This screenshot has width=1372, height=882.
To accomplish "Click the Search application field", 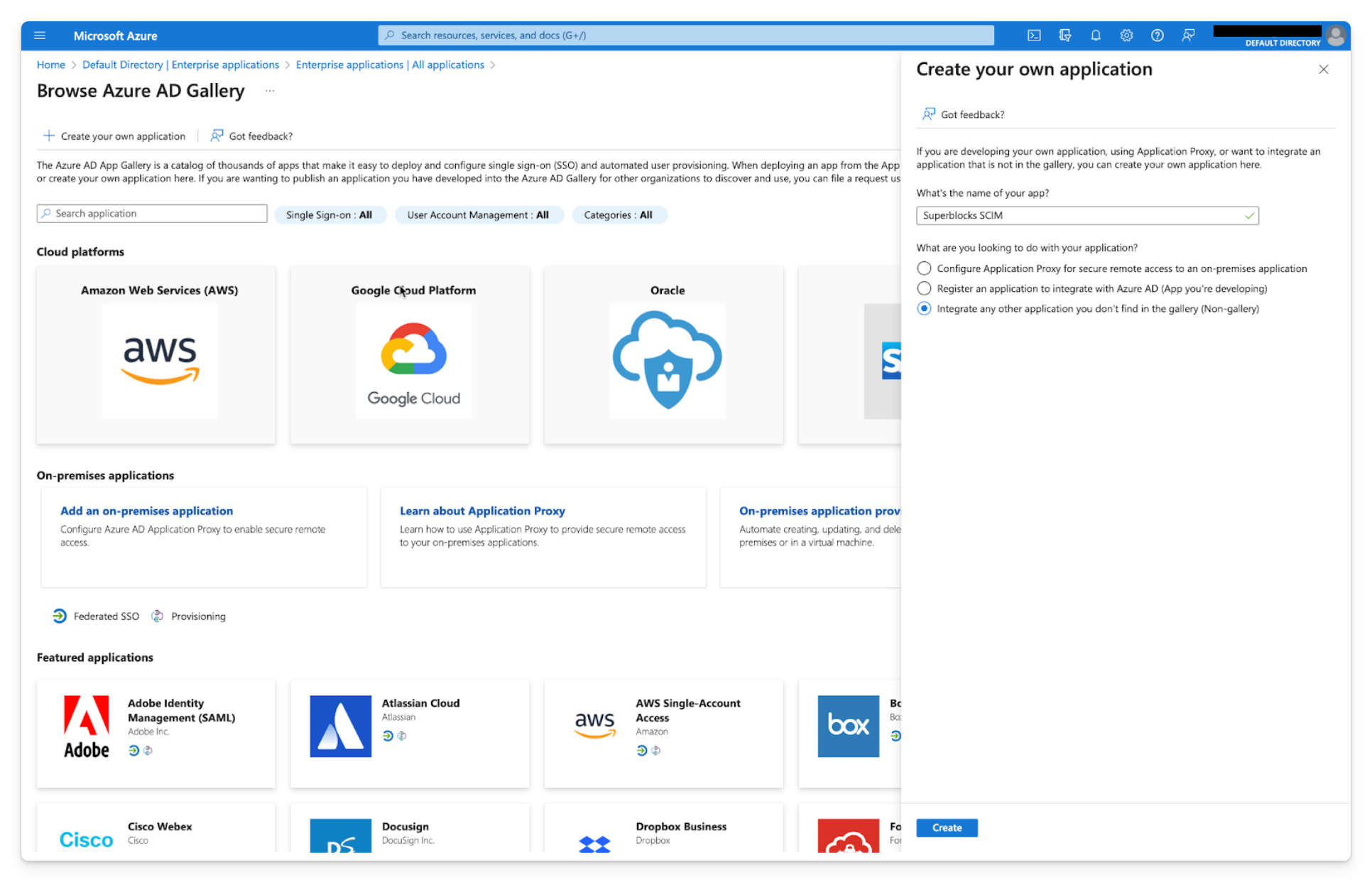I will coord(151,213).
